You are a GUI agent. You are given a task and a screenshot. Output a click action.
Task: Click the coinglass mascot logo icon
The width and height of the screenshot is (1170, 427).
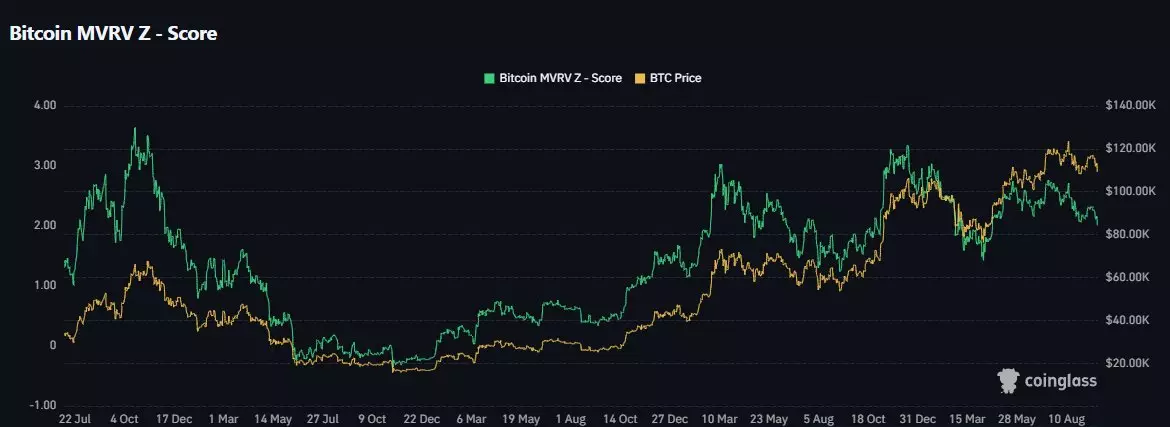tap(1008, 380)
